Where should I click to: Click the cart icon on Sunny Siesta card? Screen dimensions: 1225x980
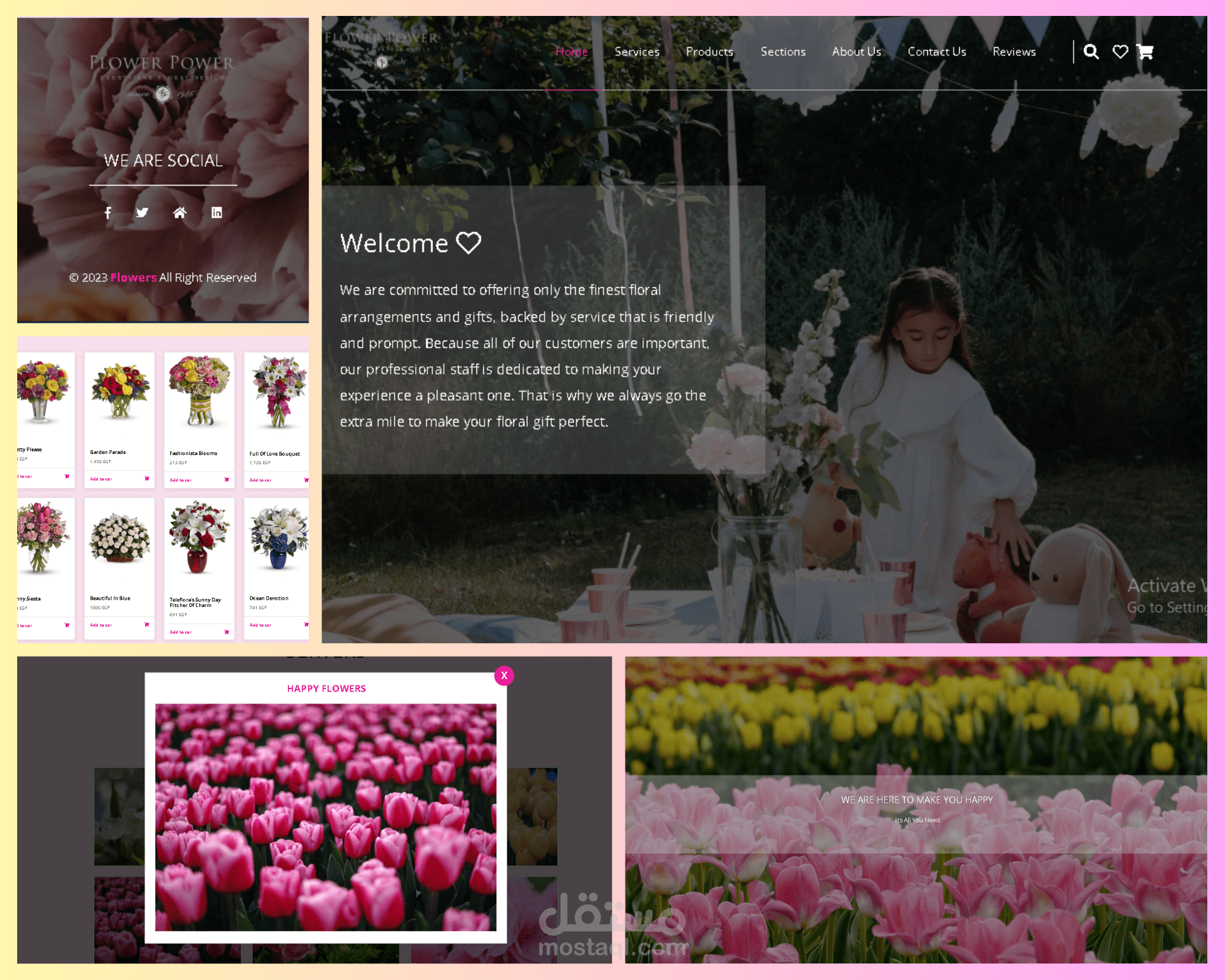67,625
